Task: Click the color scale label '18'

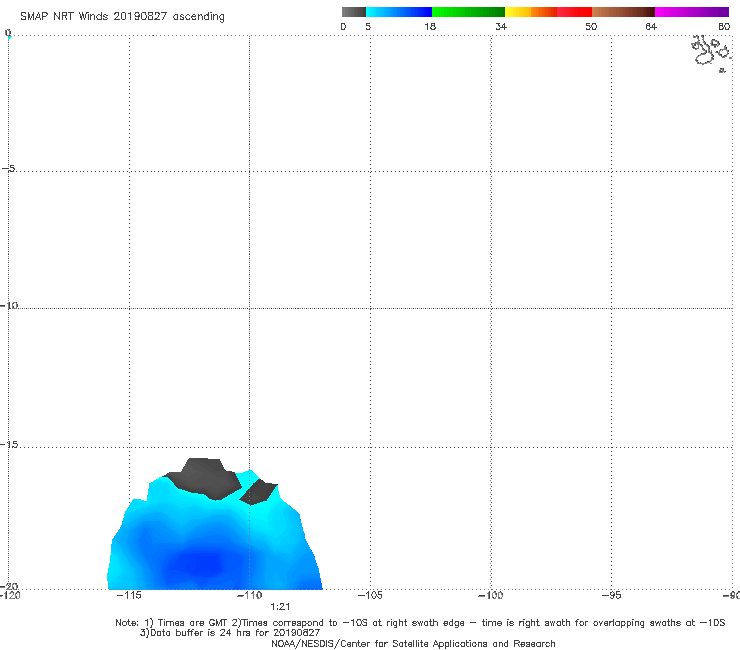Action: [x=430, y=27]
